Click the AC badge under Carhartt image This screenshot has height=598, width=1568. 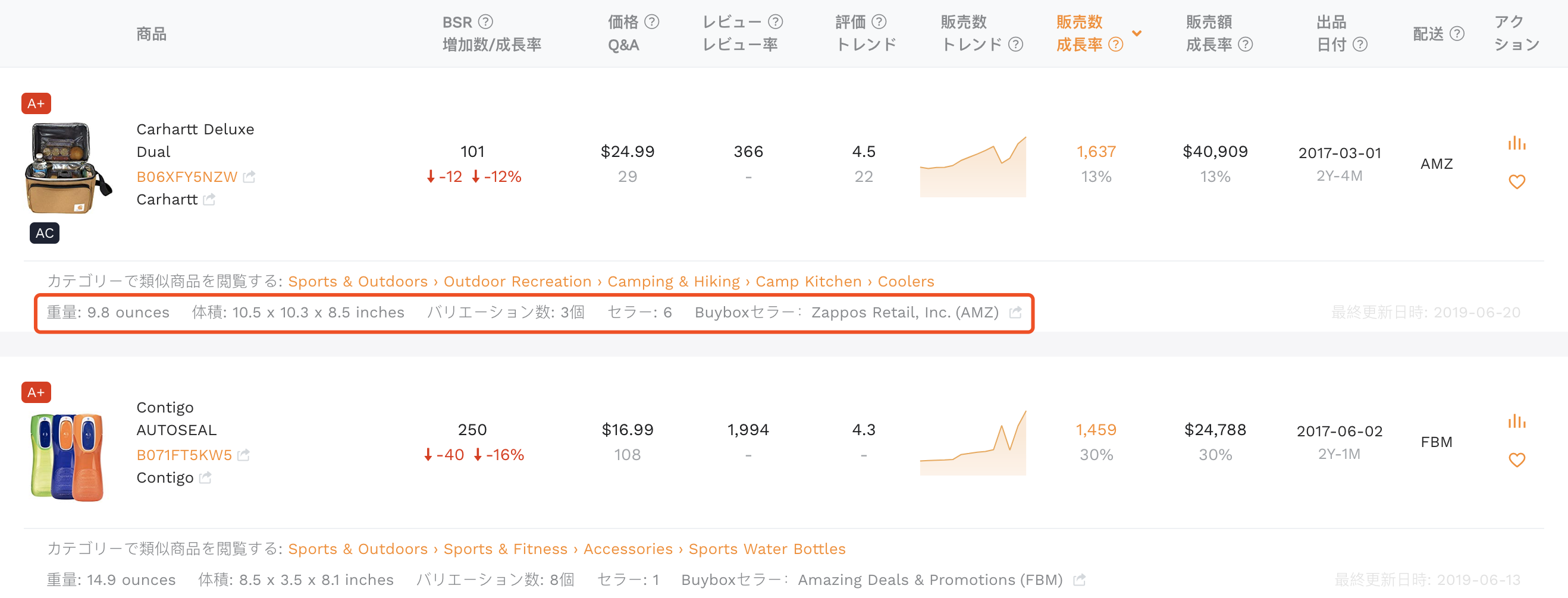pos(45,233)
